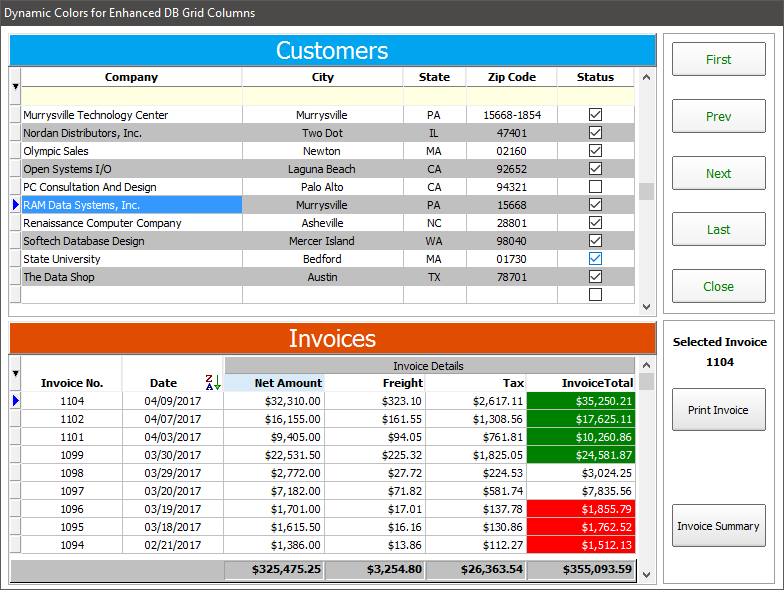Click the Company column header
This screenshot has height=590, width=784.
point(131,77)
